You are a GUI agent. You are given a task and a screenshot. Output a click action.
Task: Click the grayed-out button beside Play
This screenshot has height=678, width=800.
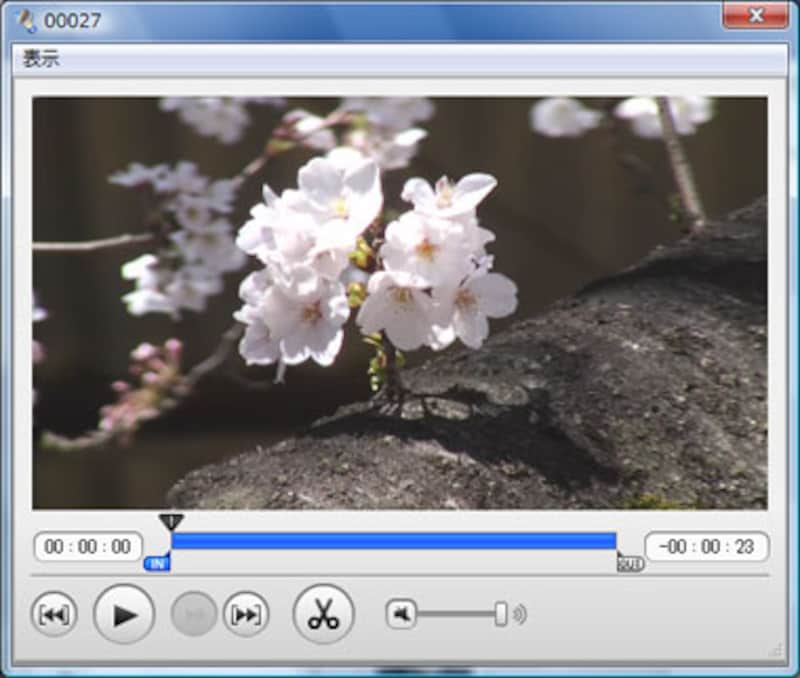(193, 615)
